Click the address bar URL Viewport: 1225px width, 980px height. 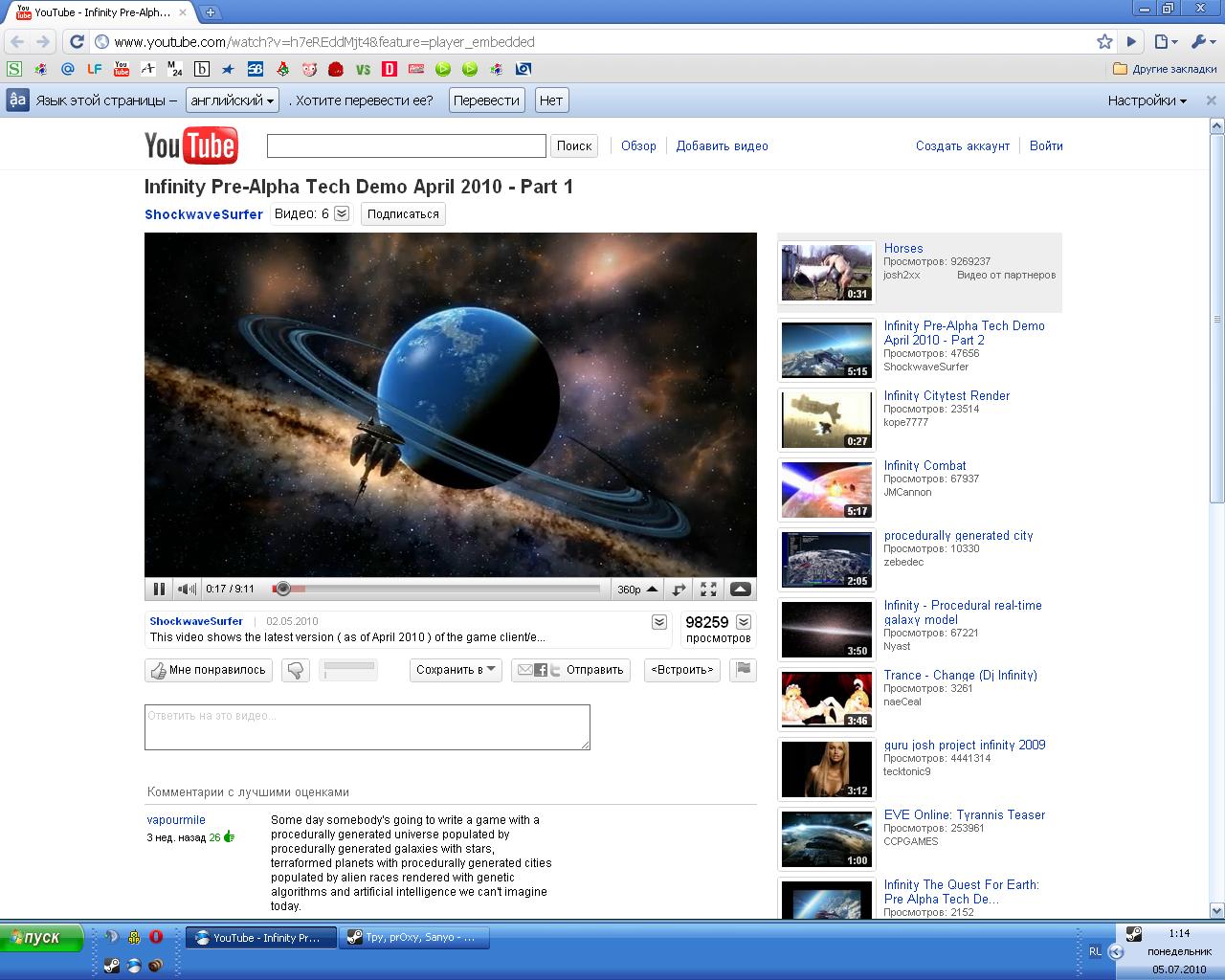click(324, 42)
